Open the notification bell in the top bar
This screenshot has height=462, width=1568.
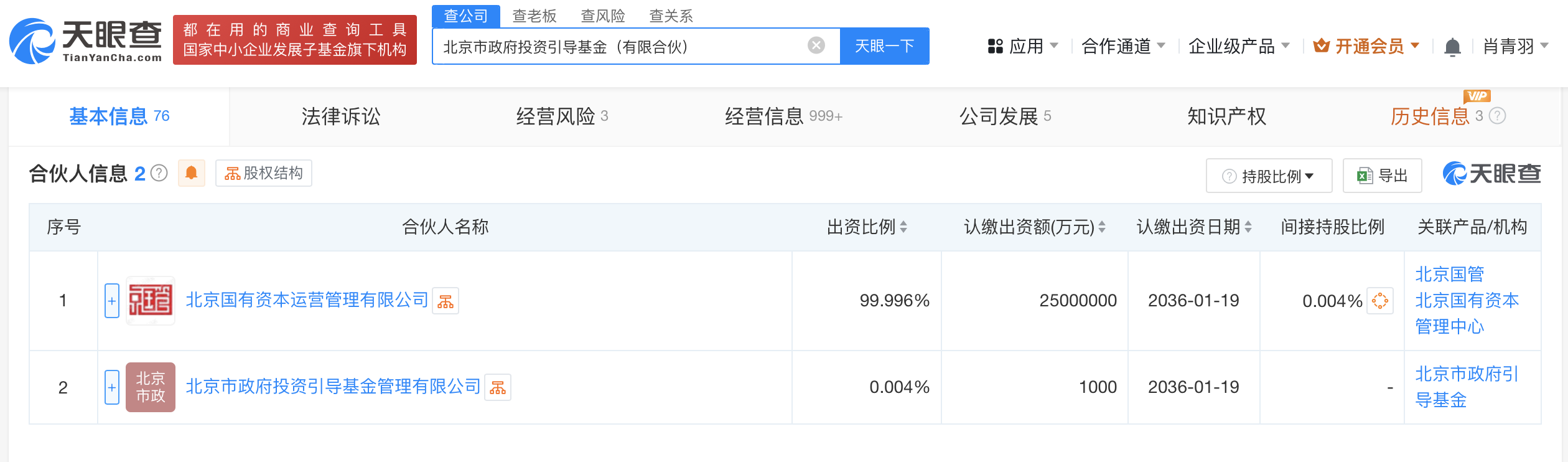[x=1452, y=47]
